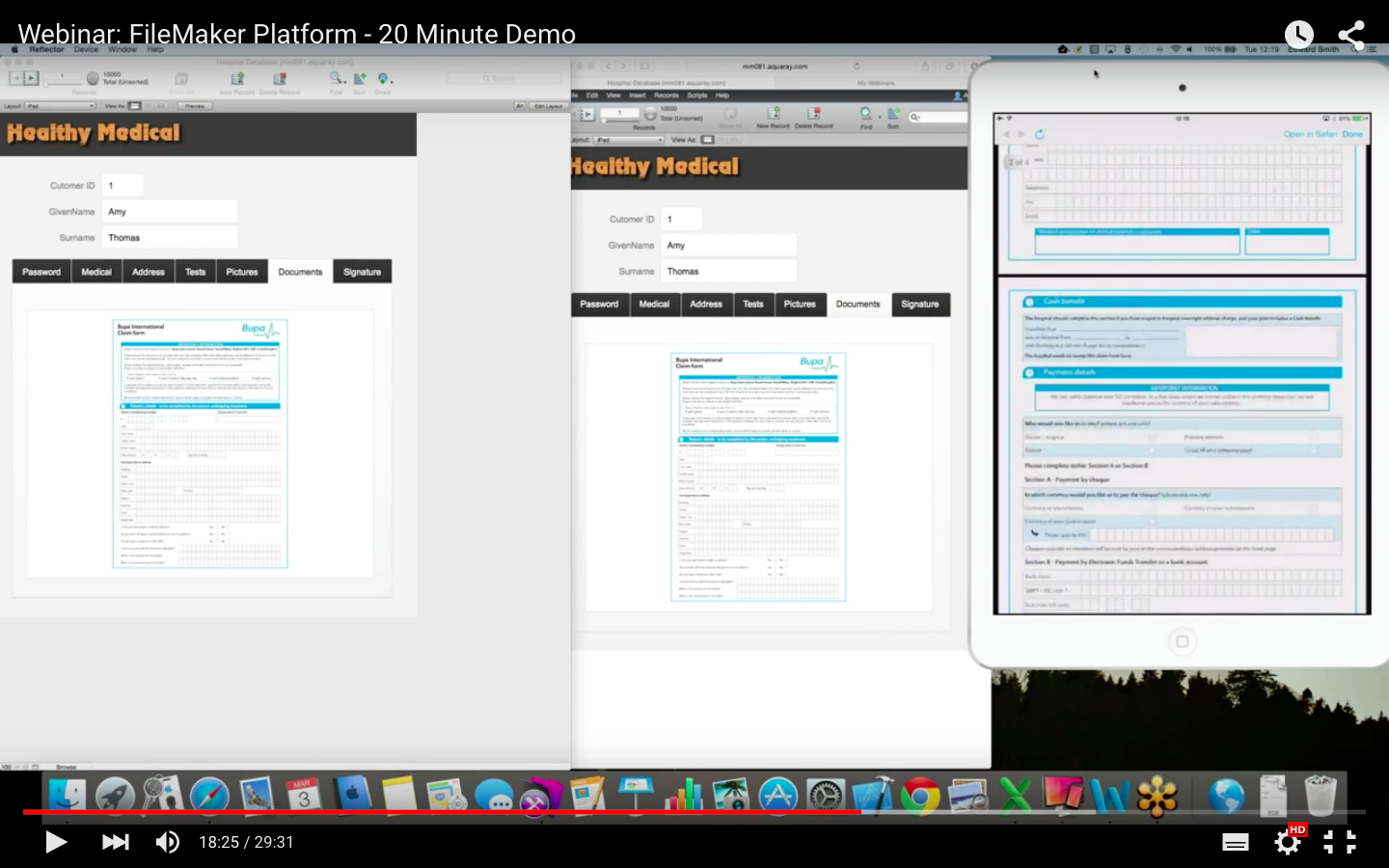Click New Record icon in left FileMaker window

(x=237, y=79)
